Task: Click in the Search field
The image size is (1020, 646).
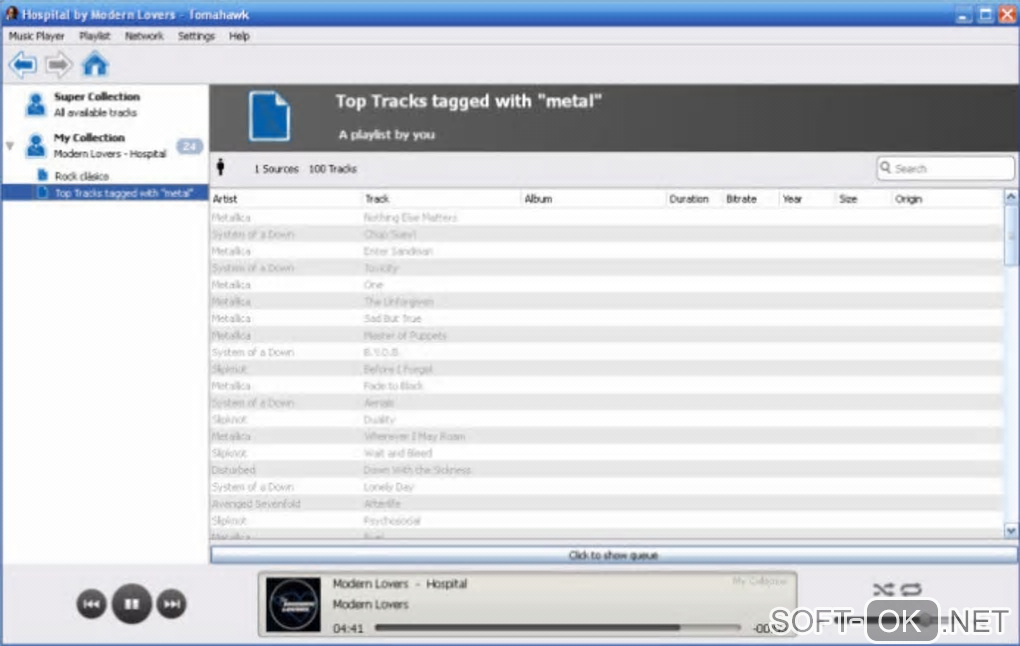Action: tap(945, 168)
